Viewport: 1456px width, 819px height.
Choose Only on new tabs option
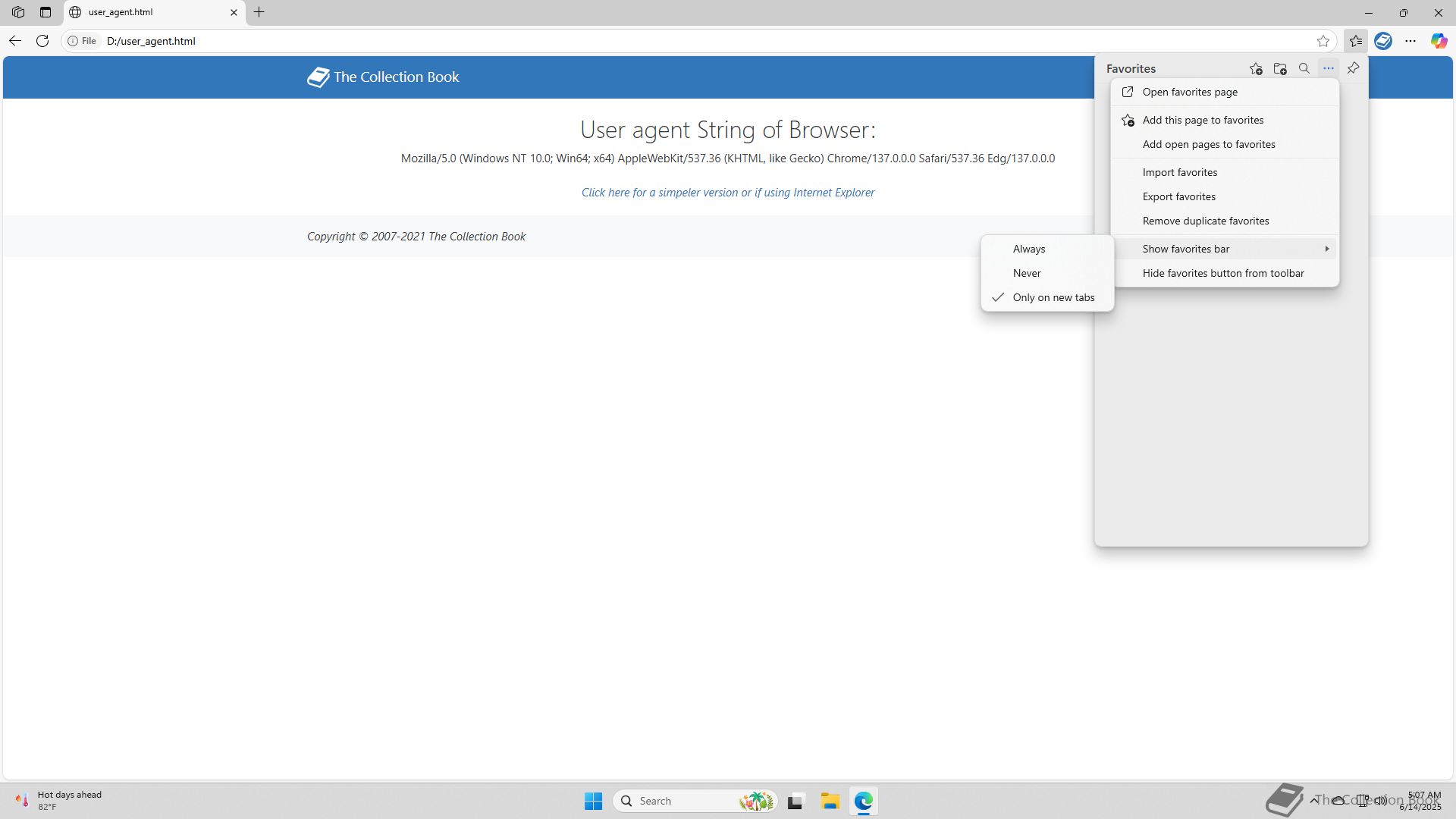tap(1053, 297)
